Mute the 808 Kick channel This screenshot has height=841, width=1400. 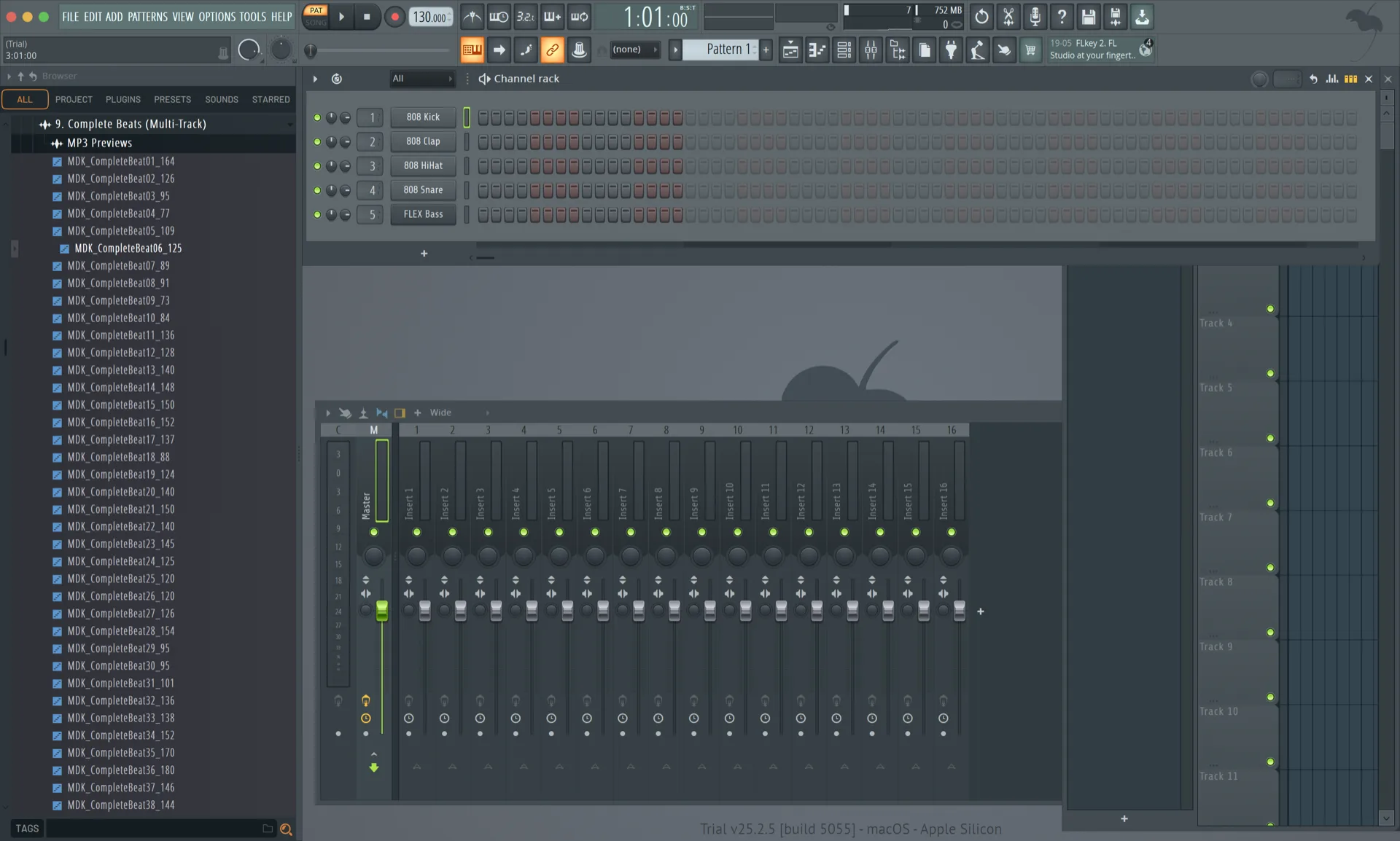coord(317,117)
